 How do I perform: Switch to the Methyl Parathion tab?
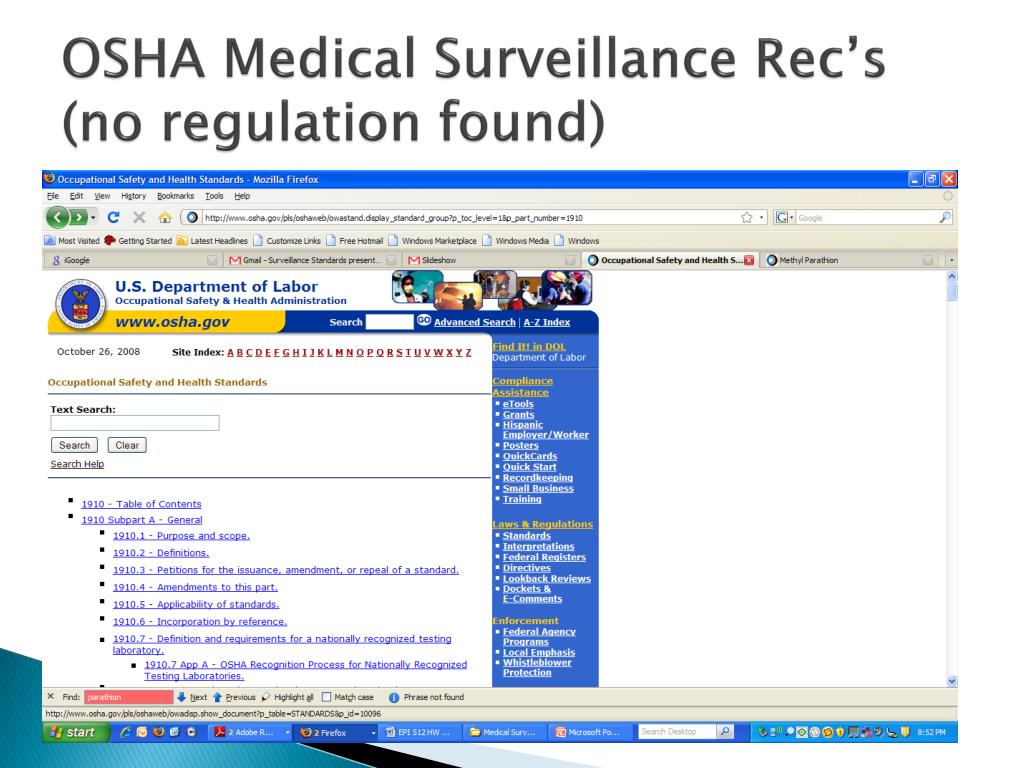tap(849, 260)
